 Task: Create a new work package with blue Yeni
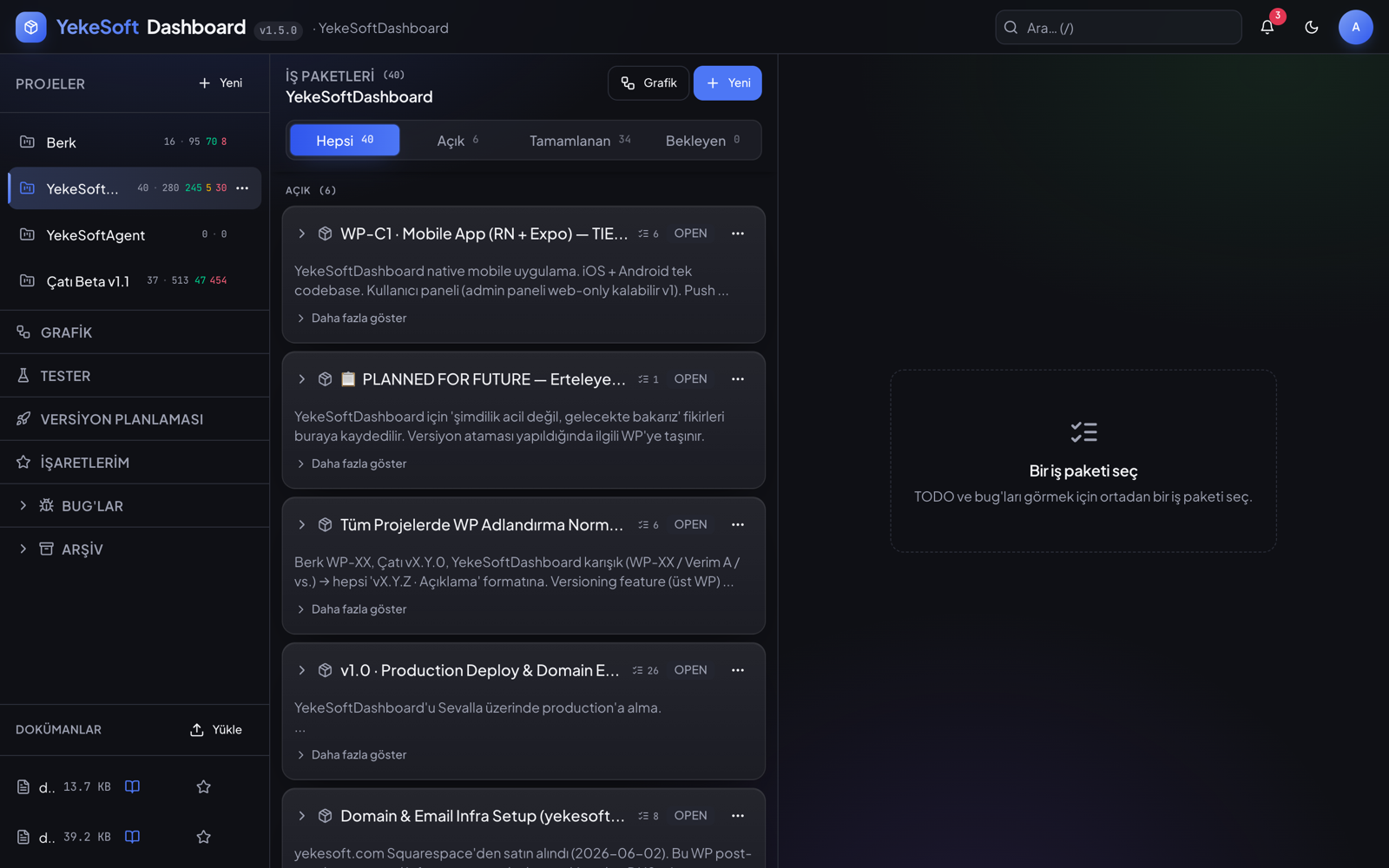tap(727, 83)
